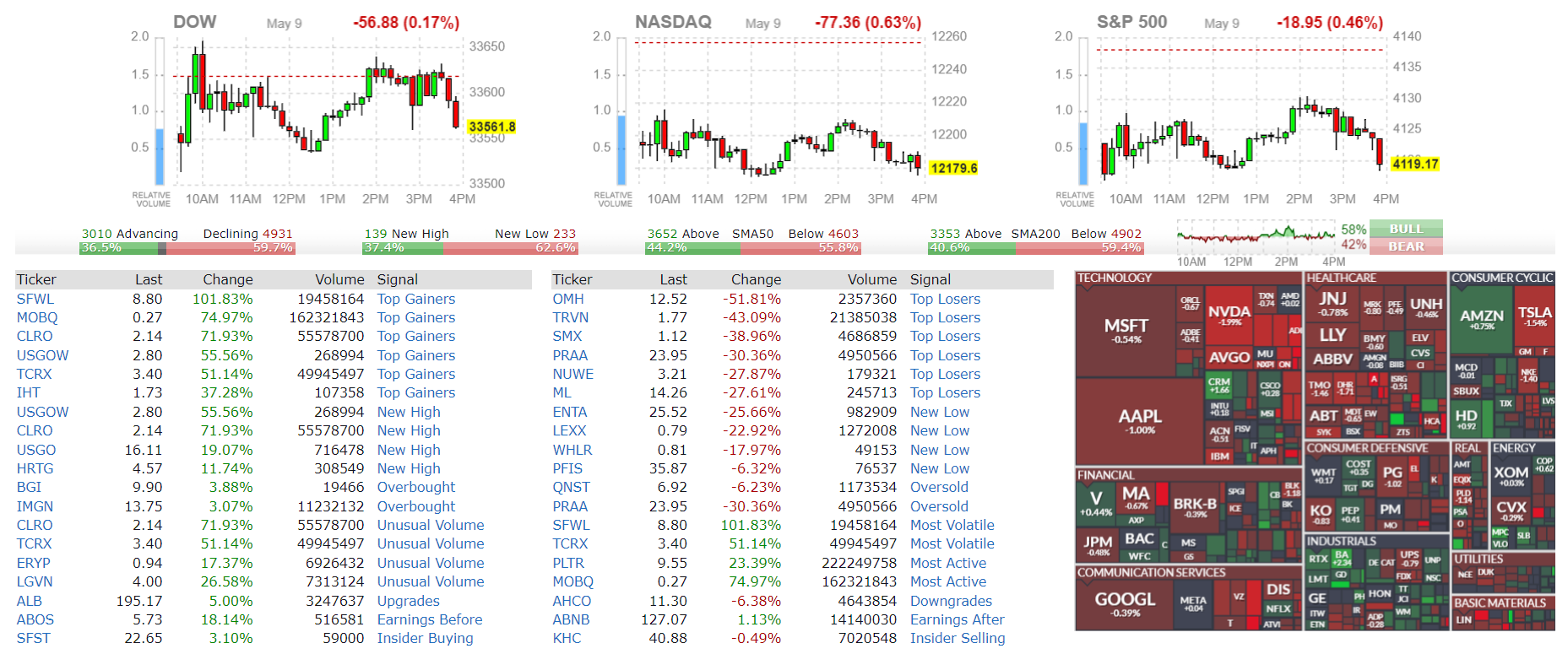Open the ABNB ticker link
This screenshot has height=654, width=1568.
[572, 619]
